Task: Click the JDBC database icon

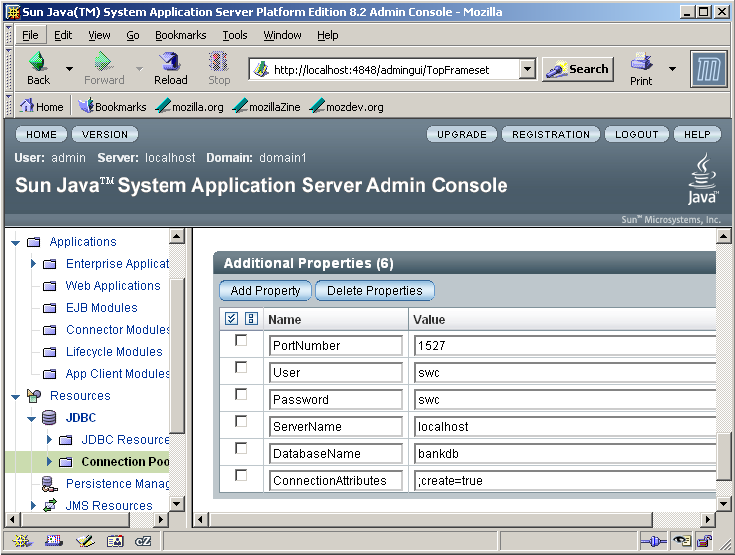Action: [49, 417]
